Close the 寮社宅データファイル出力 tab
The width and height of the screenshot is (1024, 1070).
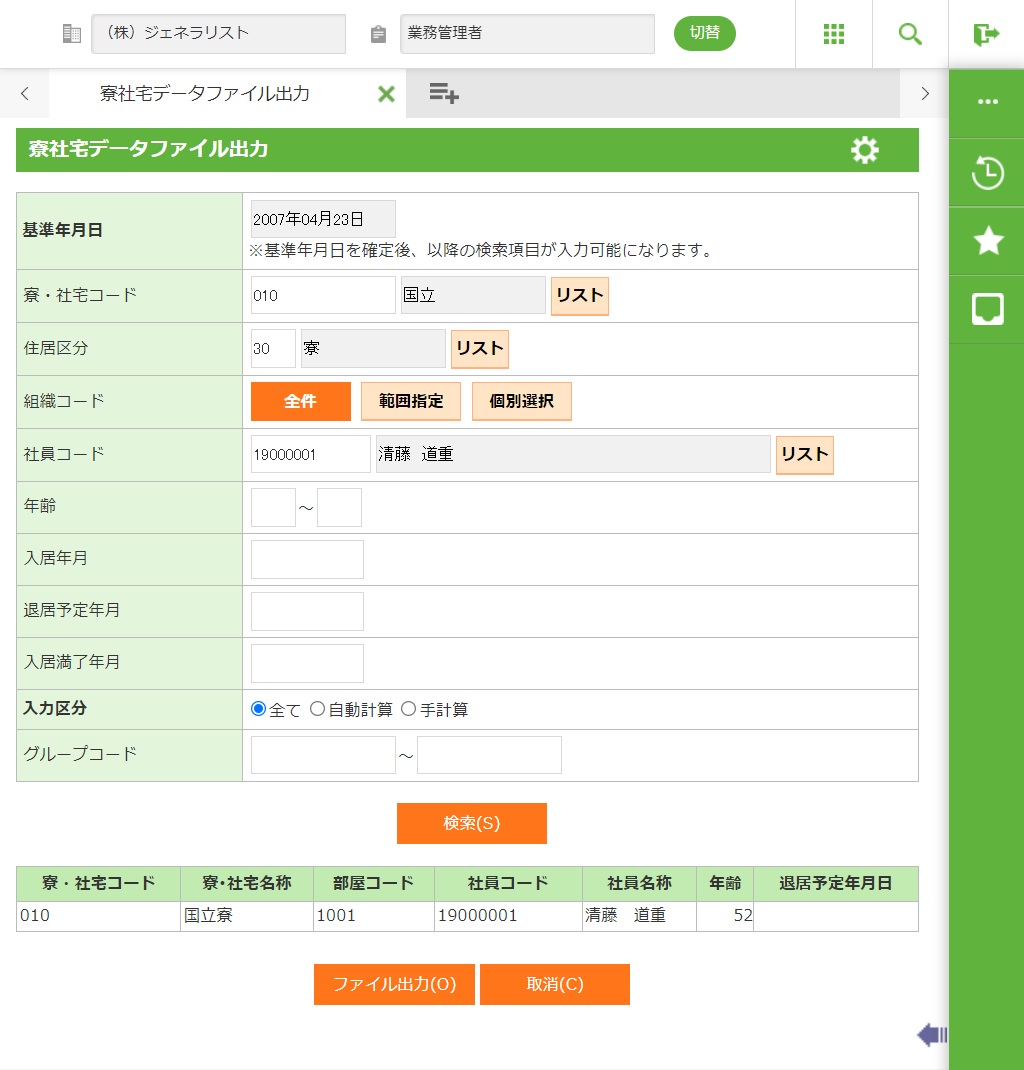pos(386,94)
